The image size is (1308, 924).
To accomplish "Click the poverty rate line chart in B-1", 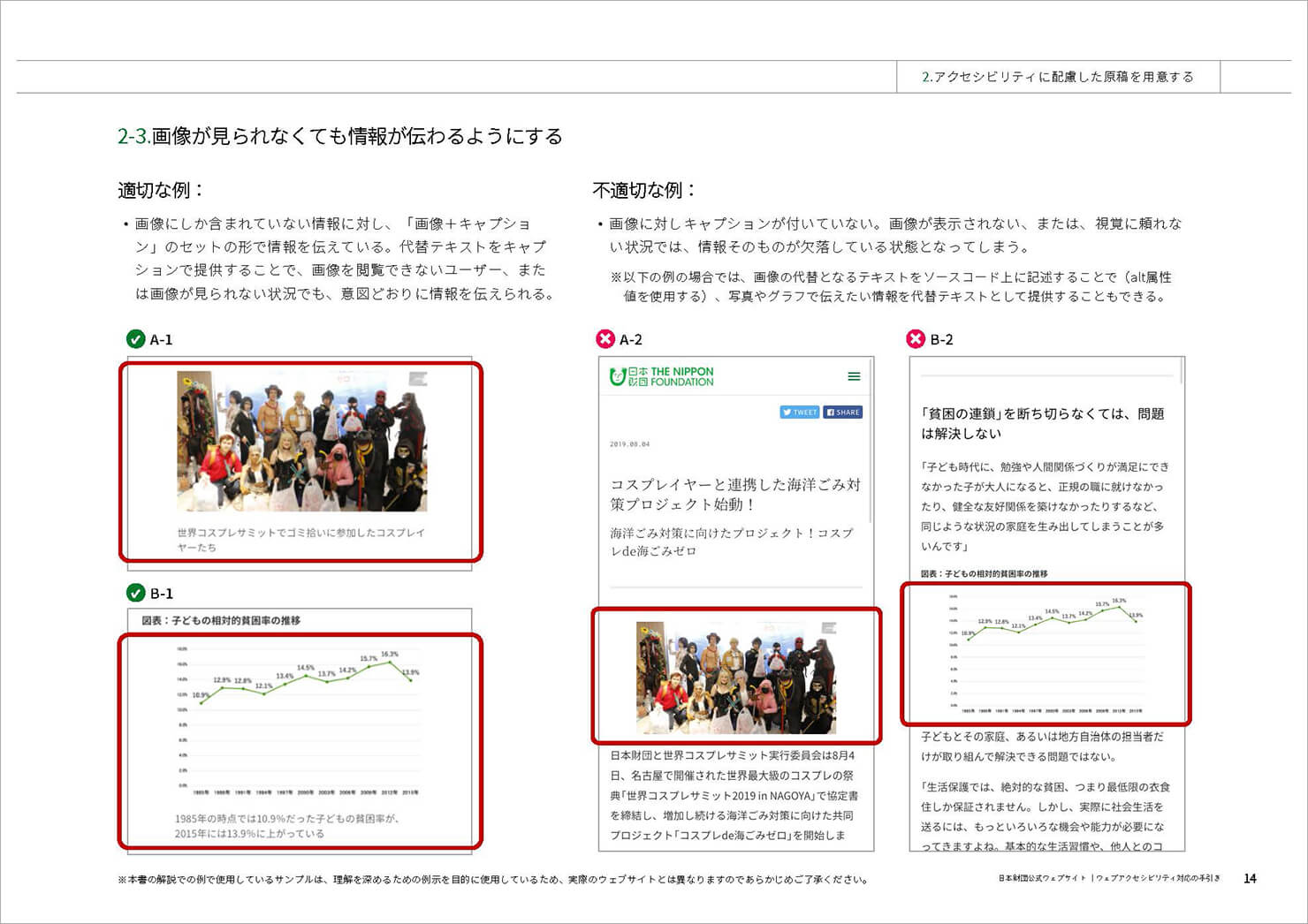I will pos(299,722).
